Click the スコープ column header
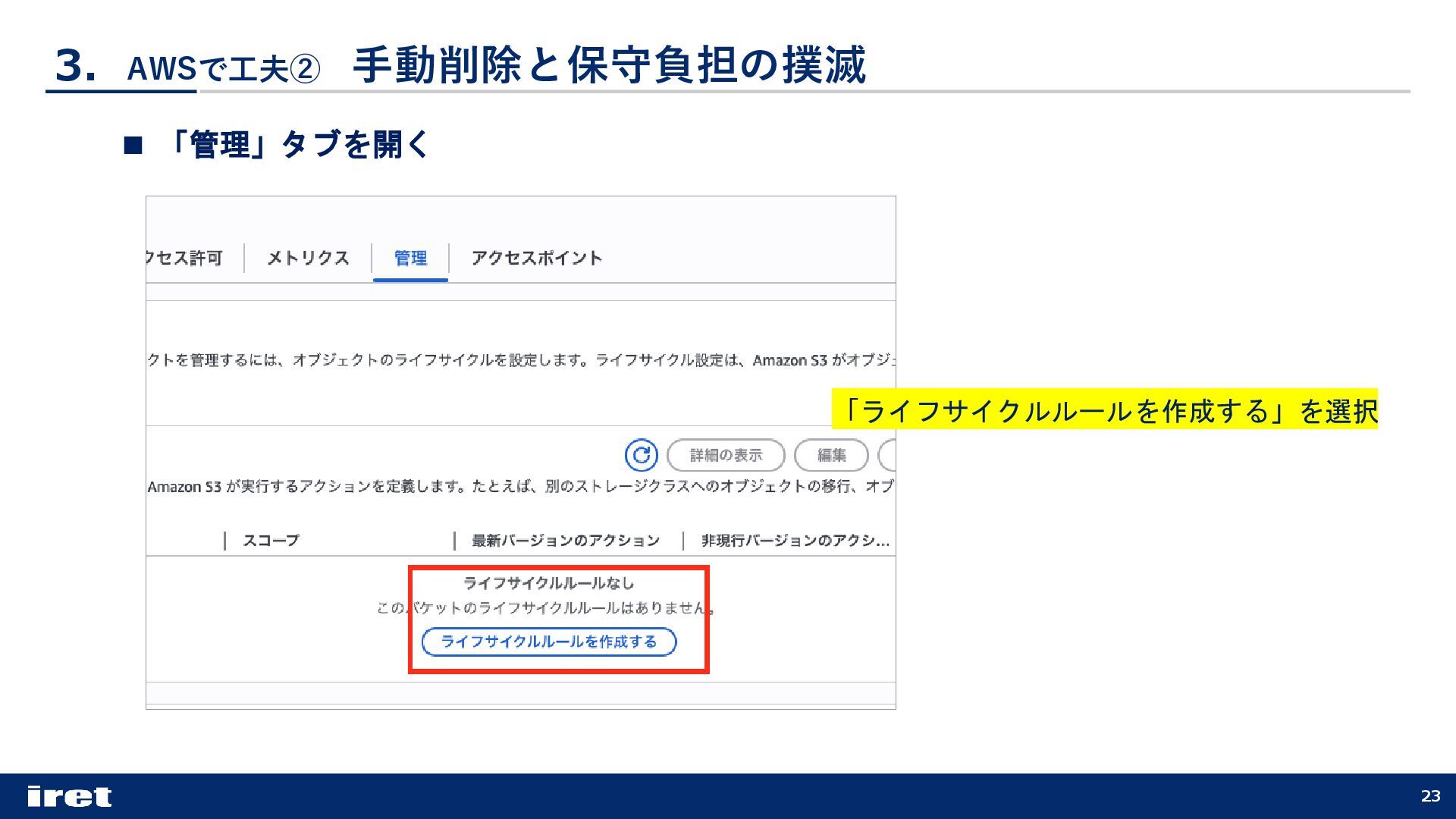Image resolution: width=1456 pixels, height=819 pixels. (271, 541)
